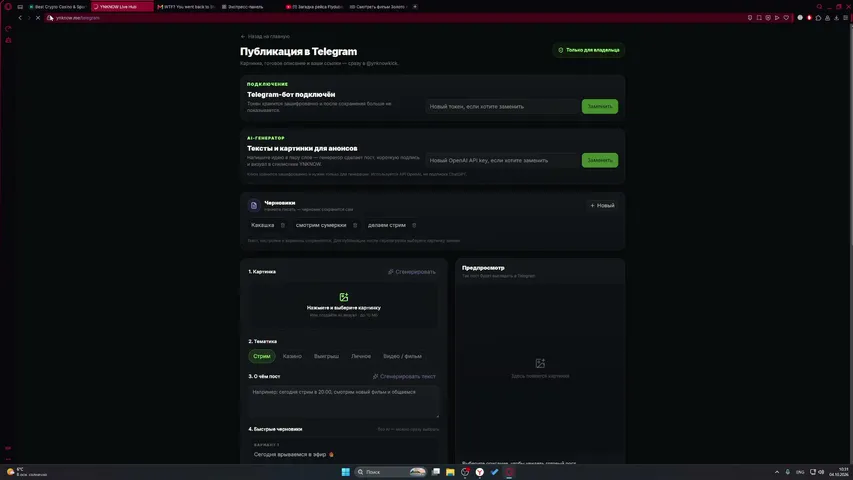Viewport: 853px width, 480px height.
Task: Focus the address bar URL
Action: pyautogui.click(x=78, y=17)
